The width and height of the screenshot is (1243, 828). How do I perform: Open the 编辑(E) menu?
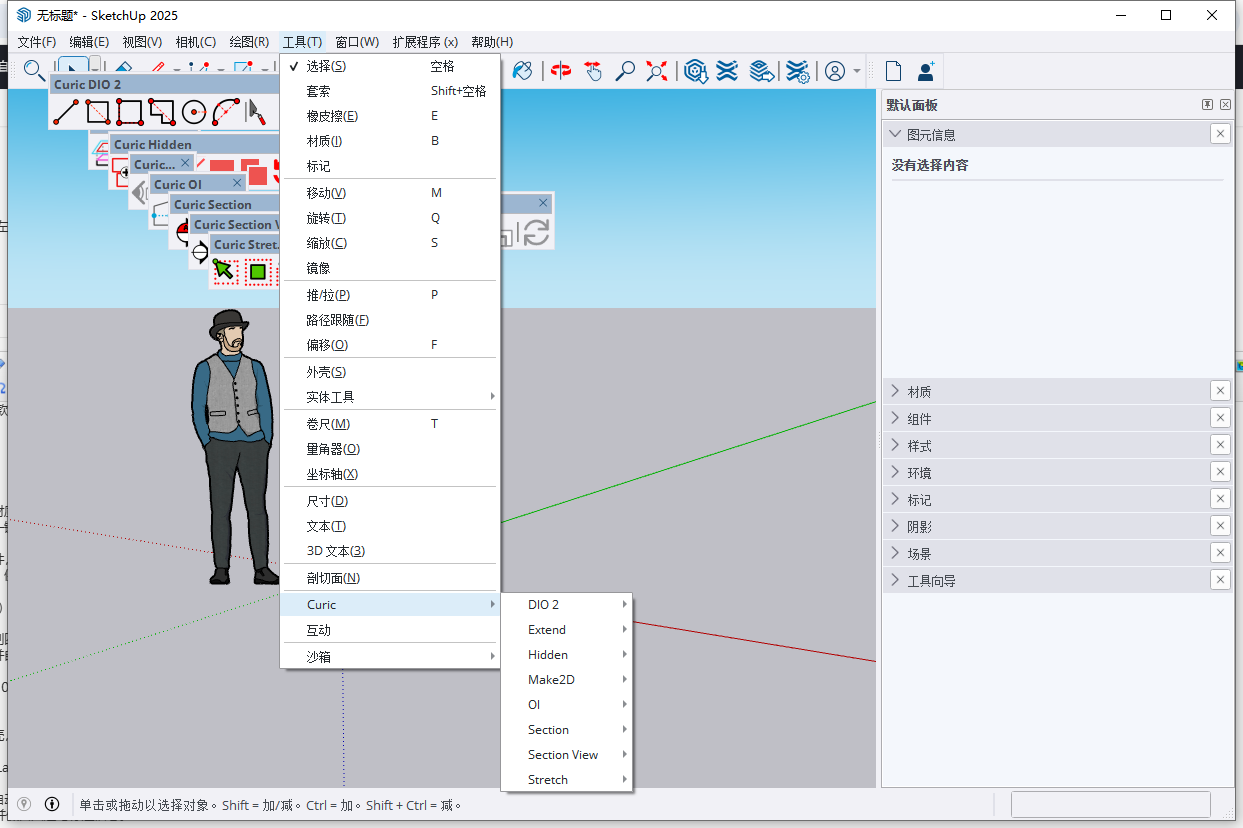[x=89, y=42]
